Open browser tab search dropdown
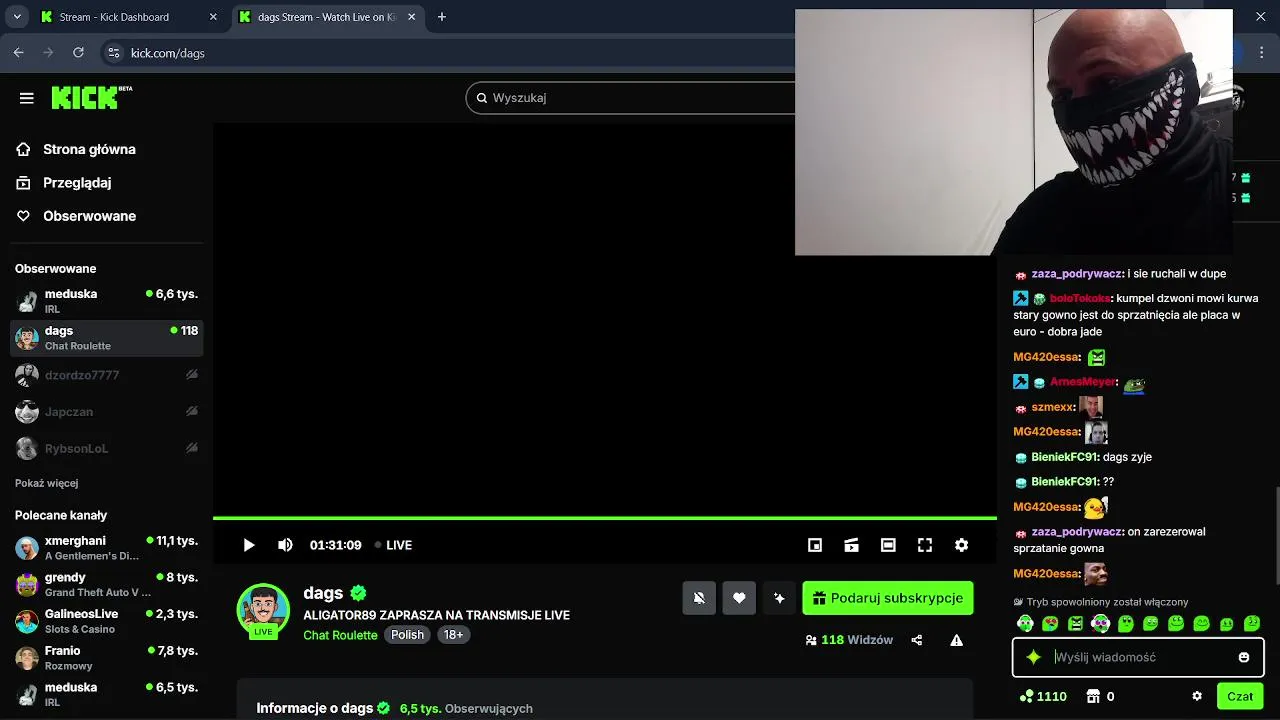This screenshot has height=720, width=1280. [x=17, y=17]
